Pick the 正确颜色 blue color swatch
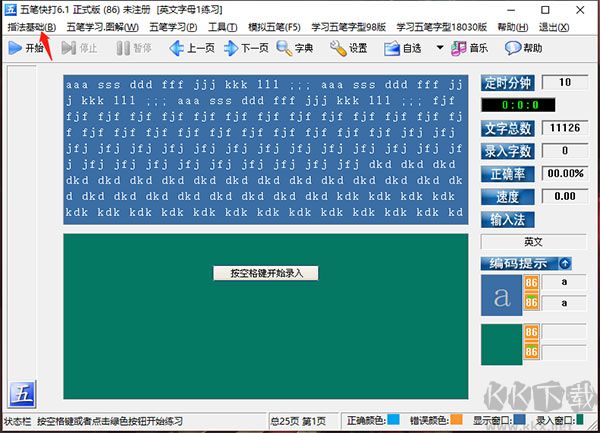Screen dimensions: 600x433 point(394,419)
